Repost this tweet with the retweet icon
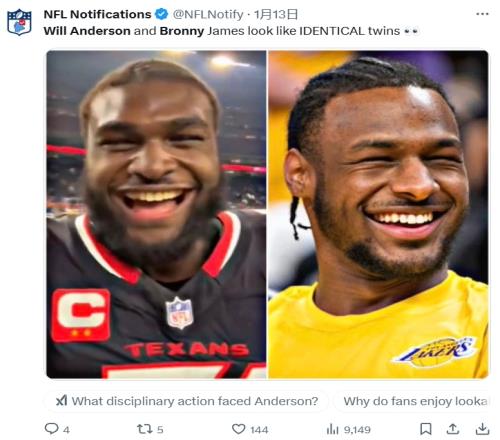The image size is (500, 440). coord(145,429)
